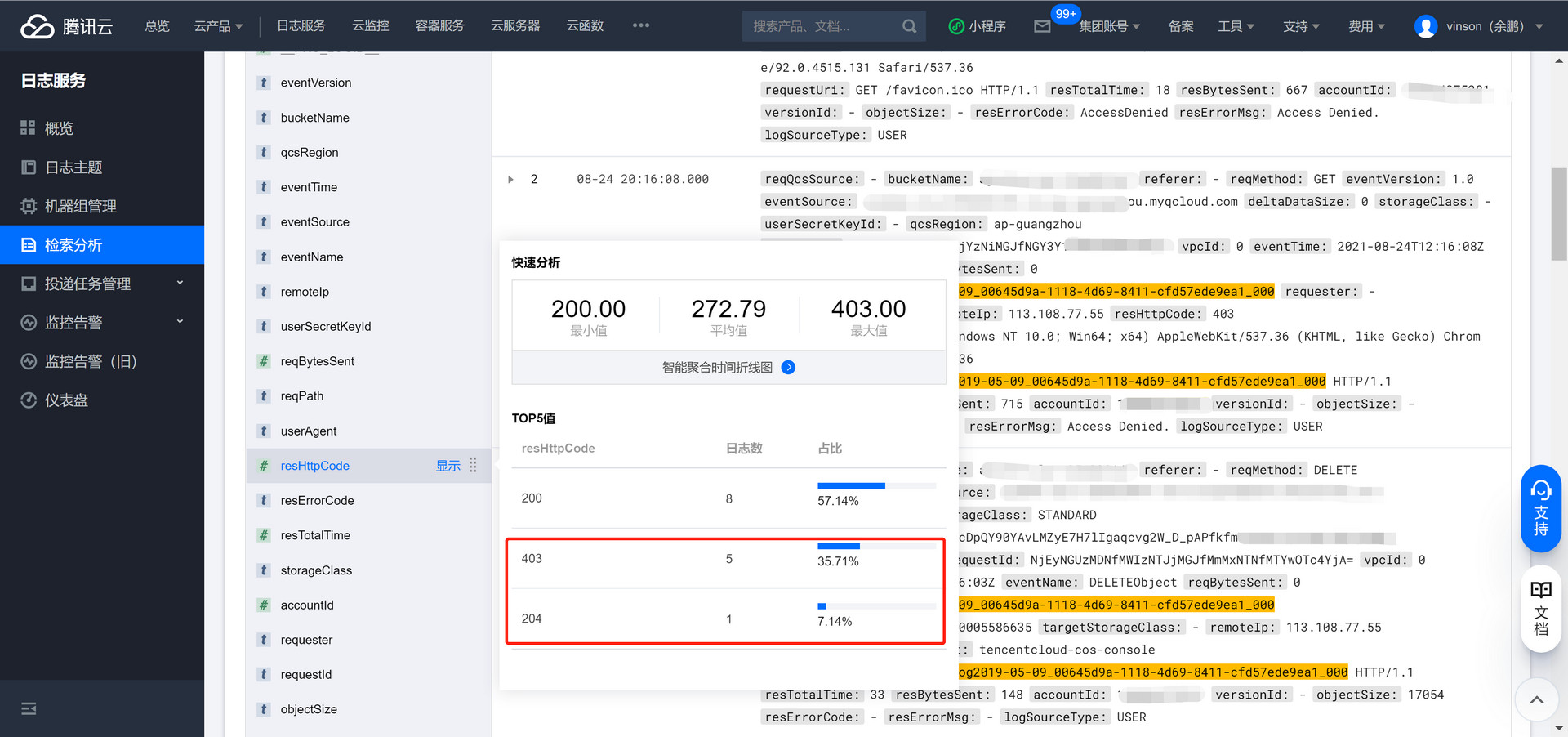Expand the 投递任务管理 submenu chevron
This screenshot has height=737, width=1568.
180,283
